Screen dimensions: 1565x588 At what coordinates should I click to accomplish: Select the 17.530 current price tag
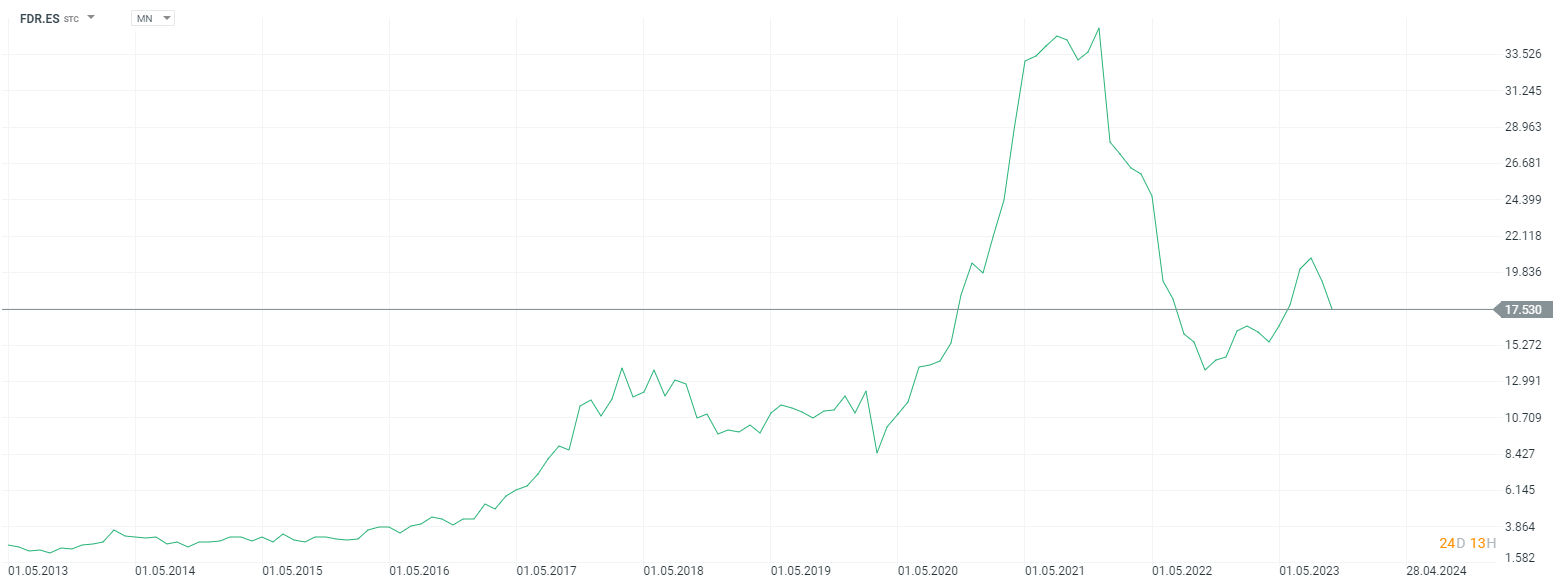[1522, 310]
